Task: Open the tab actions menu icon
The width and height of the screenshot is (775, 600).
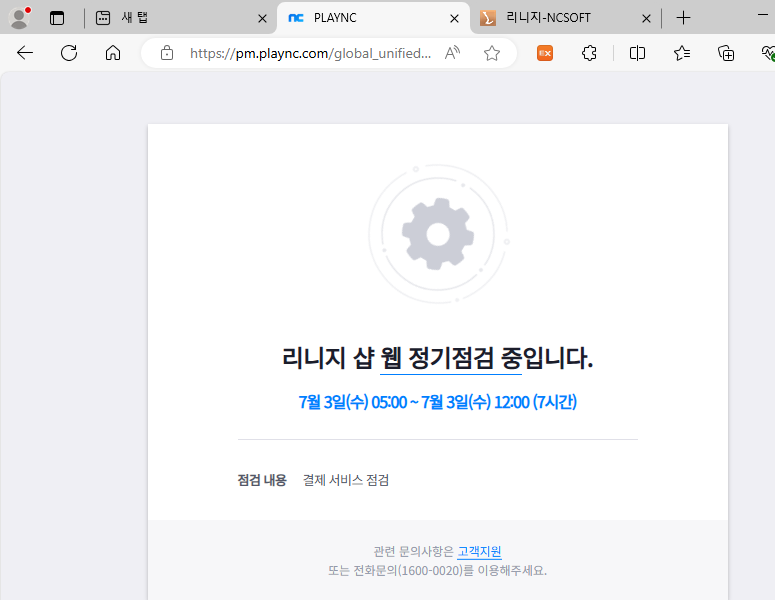Action: tap(57, 18)
